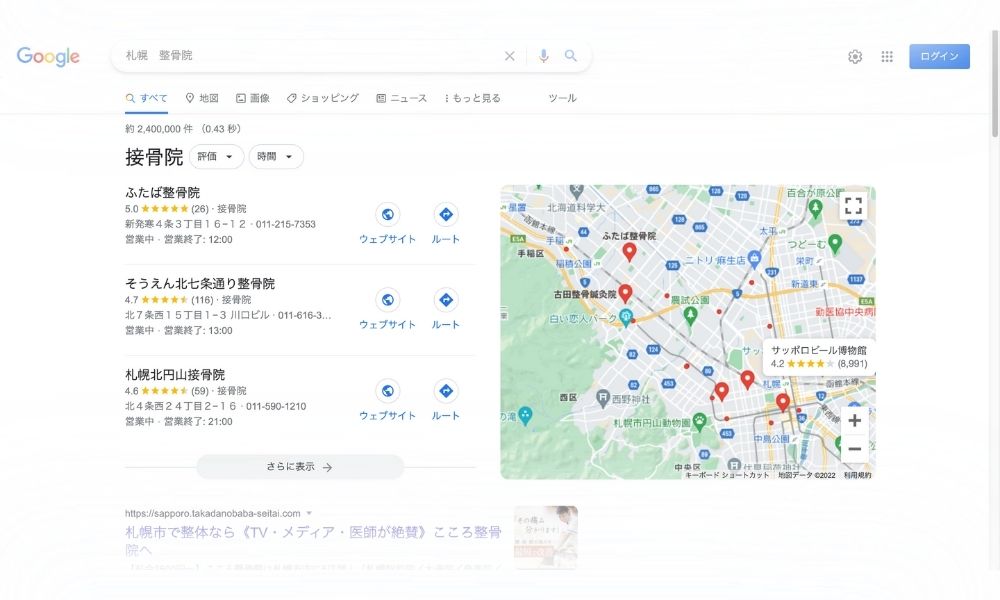This screenshot has height=600, width=1000.
Task: Click the こころ整骨院 result thumbnail image
Action: point(546,537)
